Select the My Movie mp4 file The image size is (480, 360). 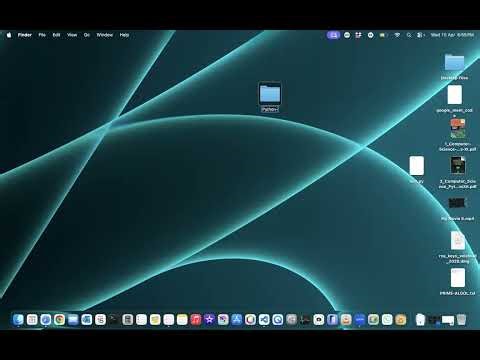(457, 203)
